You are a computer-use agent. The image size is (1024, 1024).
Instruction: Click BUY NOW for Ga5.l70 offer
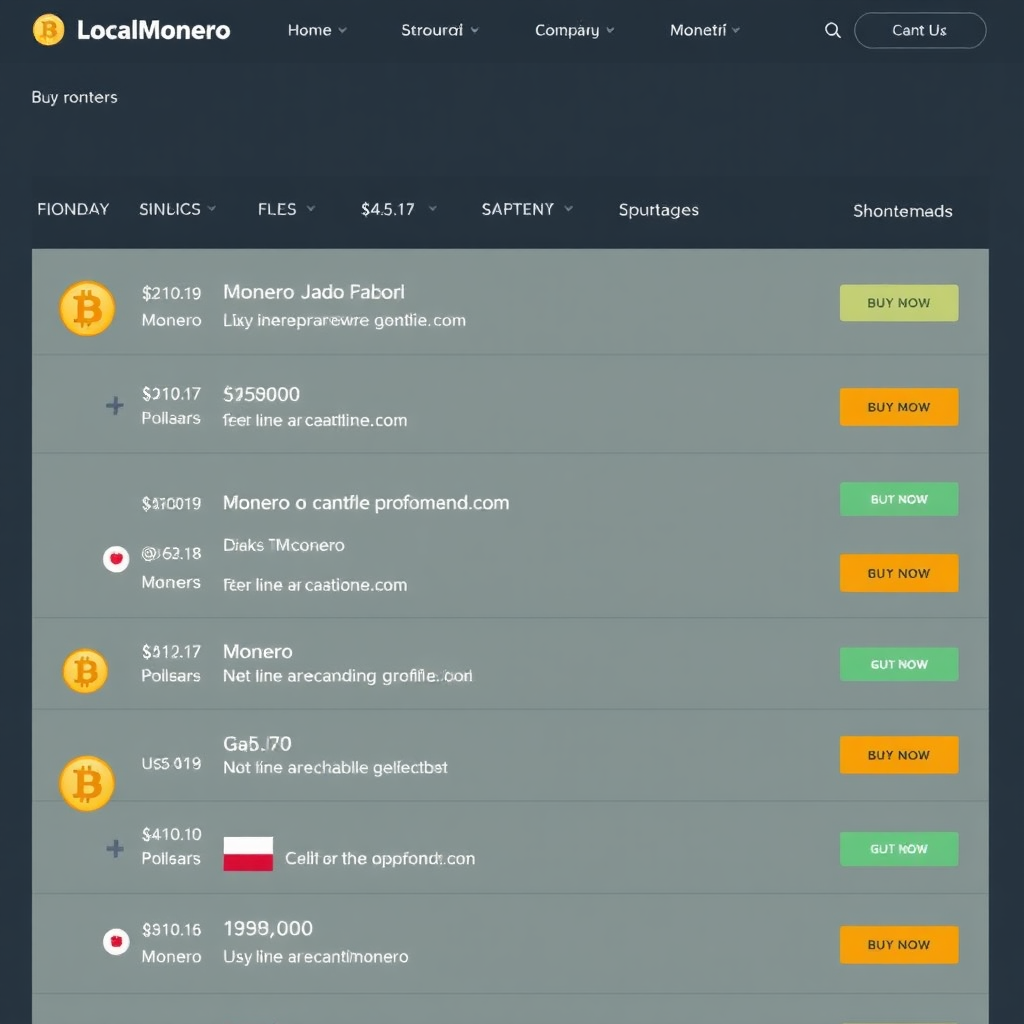point(899,755)
